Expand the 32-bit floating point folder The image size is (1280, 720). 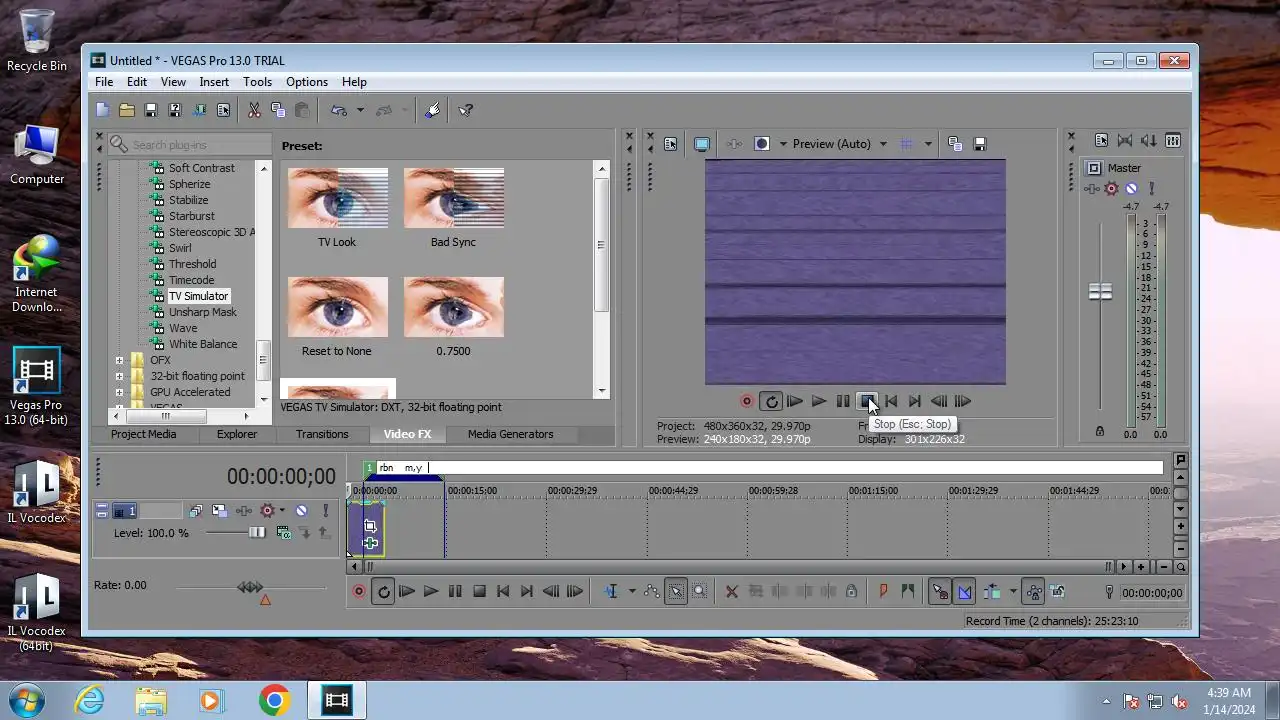120,376
